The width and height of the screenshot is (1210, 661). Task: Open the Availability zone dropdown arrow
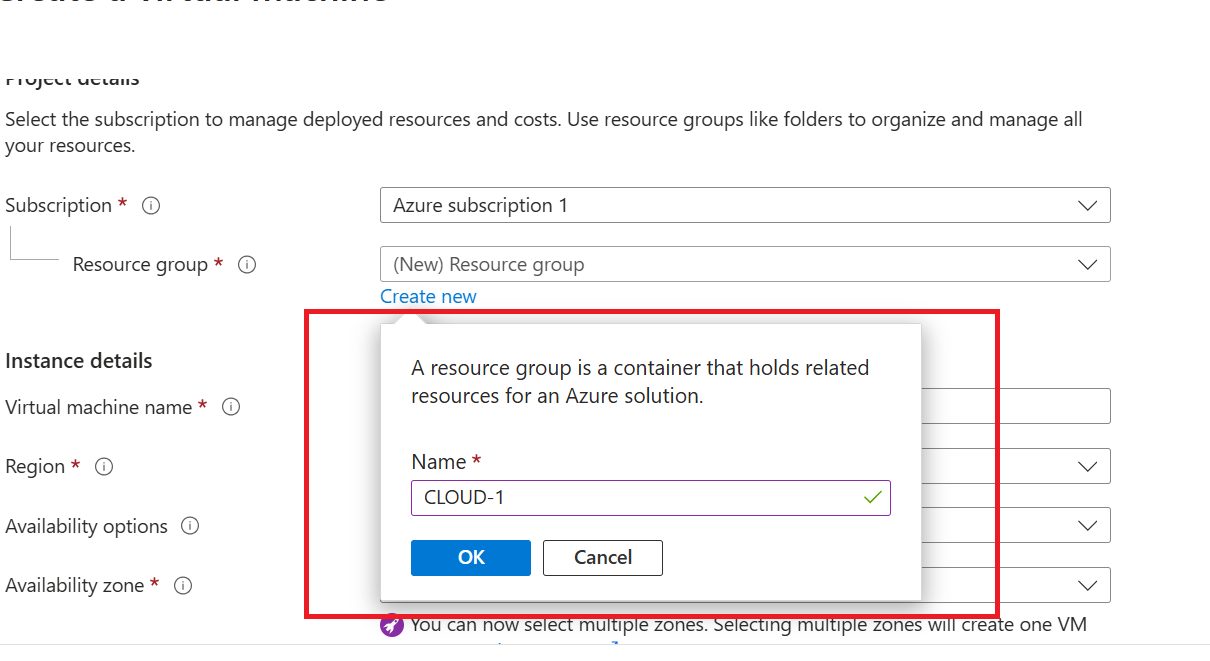(1087, 586)
